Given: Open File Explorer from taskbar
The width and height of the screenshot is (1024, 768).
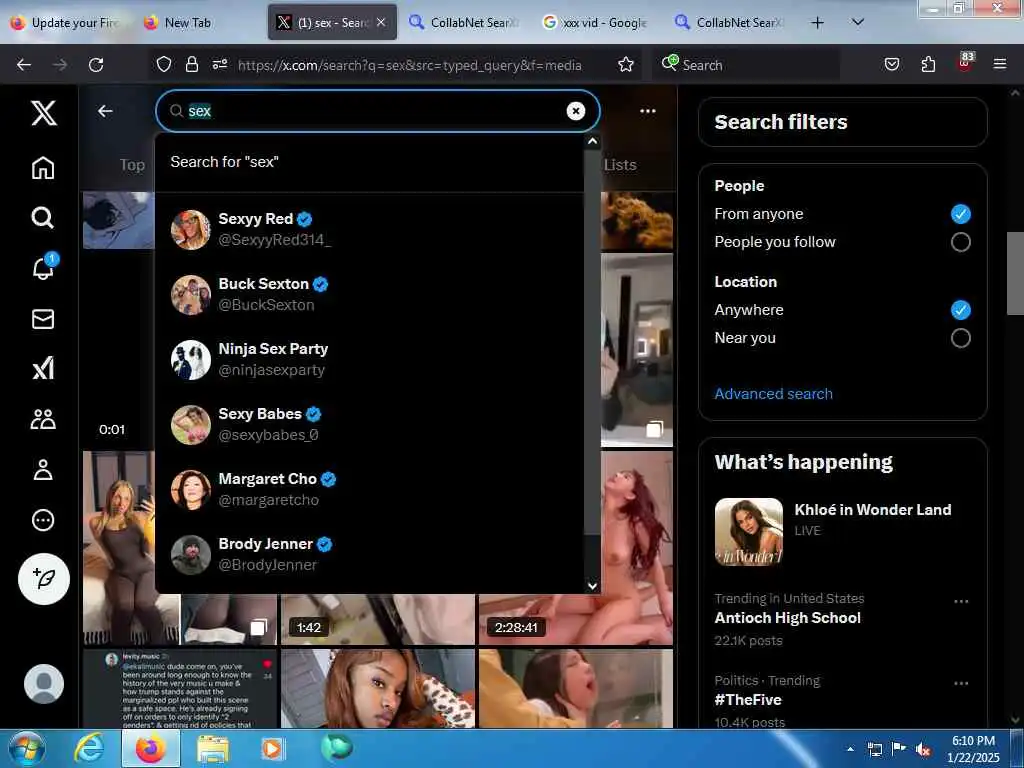Looking at the screenshot, I should [x=213, y=748].
